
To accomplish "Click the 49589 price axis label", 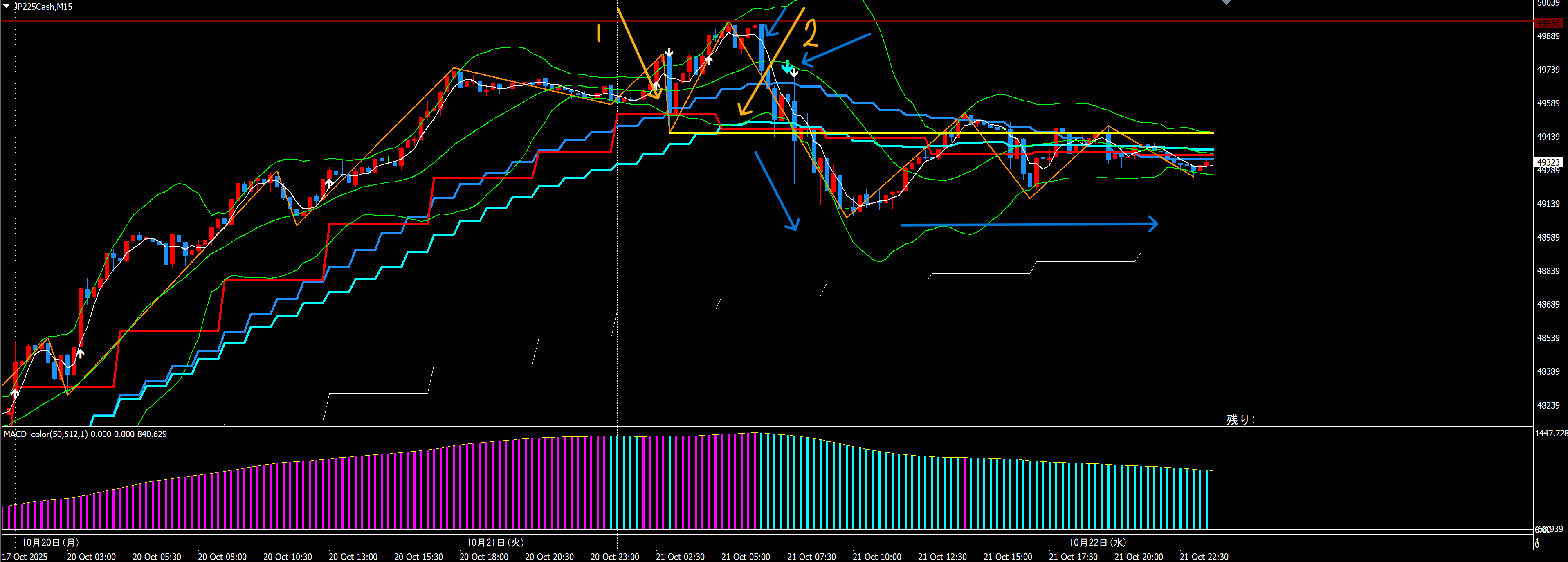I will [1548, 103].
